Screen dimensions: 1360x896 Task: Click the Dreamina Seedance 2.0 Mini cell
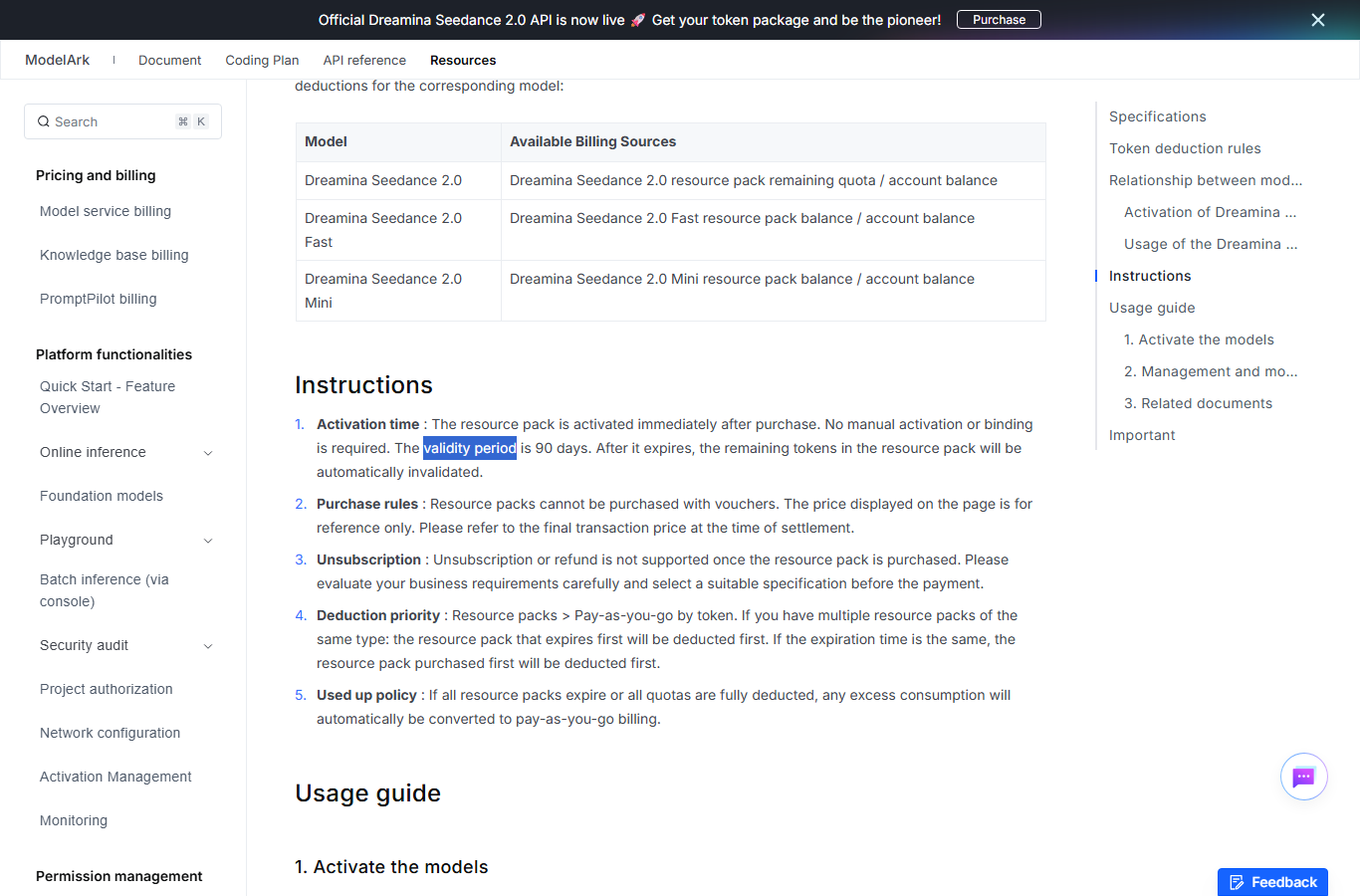pos(398,291)
